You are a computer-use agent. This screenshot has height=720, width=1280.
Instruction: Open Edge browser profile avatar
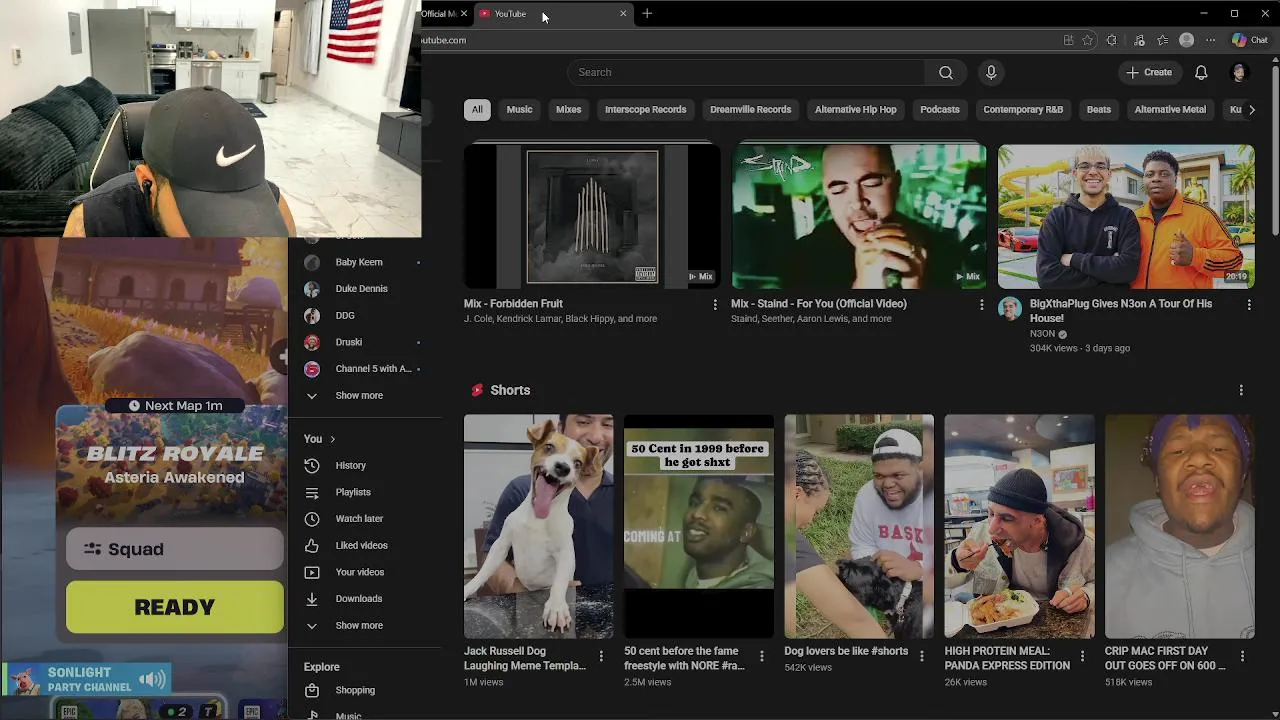click(x=1187, y=40)
